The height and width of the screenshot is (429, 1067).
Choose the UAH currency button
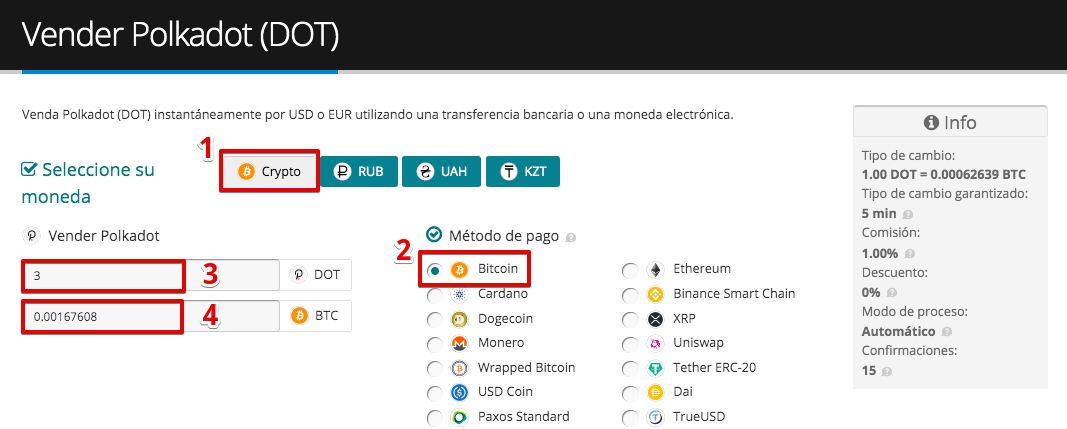point(442,172)
